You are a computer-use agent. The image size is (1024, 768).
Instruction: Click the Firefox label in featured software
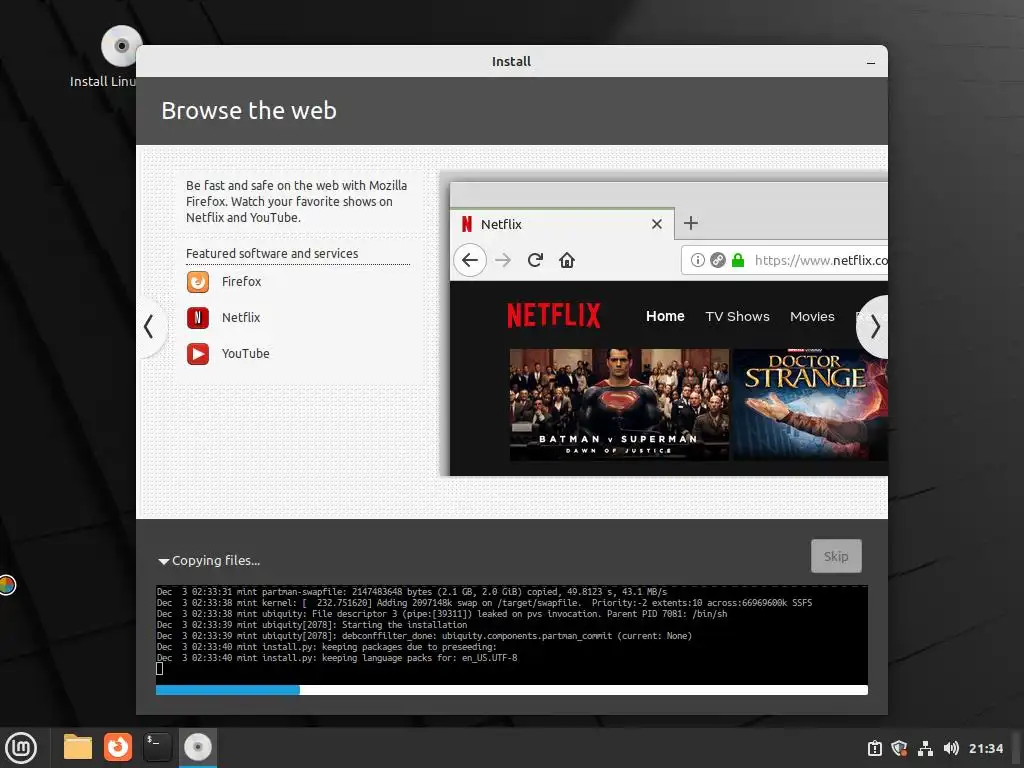coord(241,282)
